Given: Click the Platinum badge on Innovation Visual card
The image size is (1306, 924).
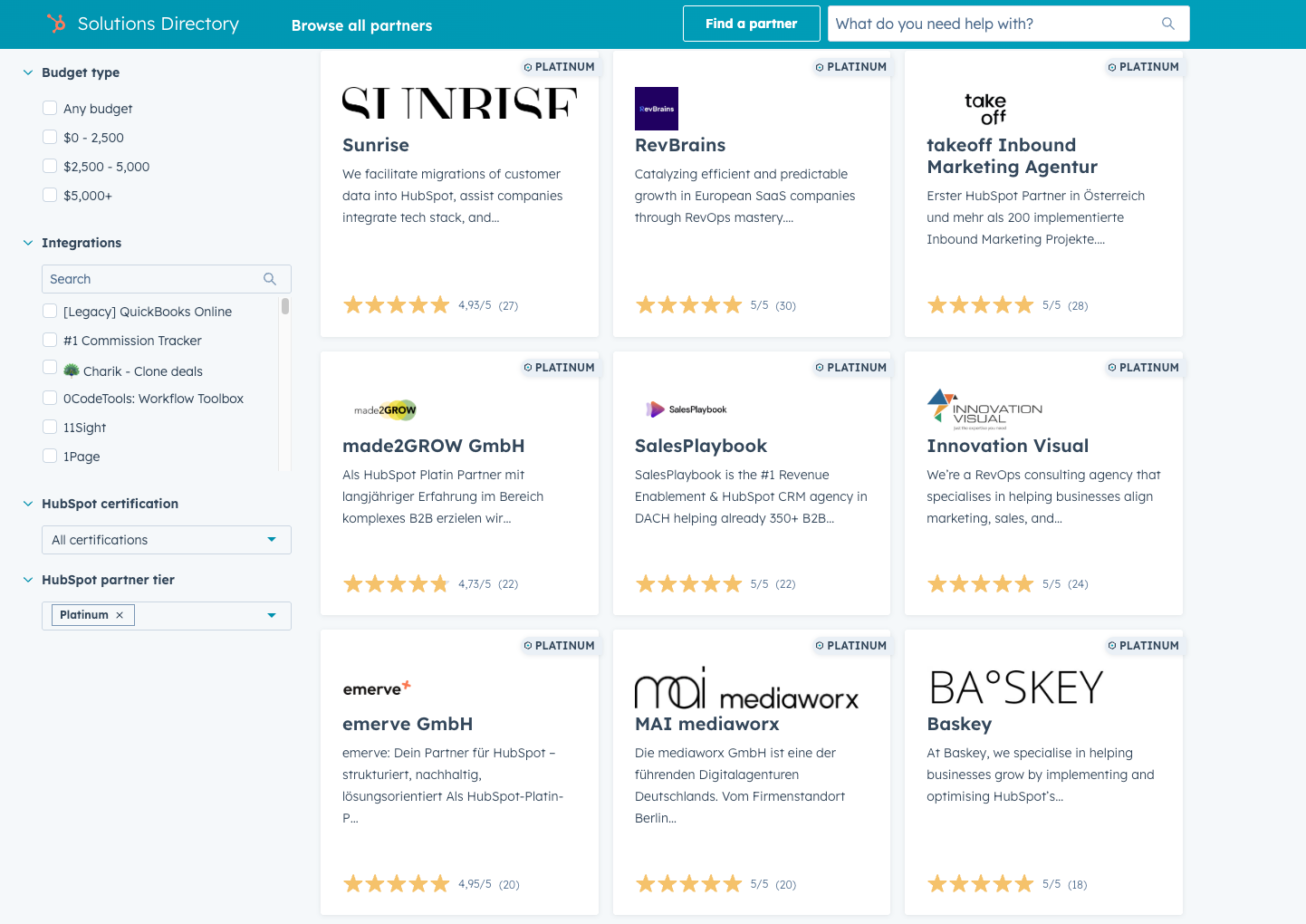Looking at the screenshot, I should tap(1143, 368).
